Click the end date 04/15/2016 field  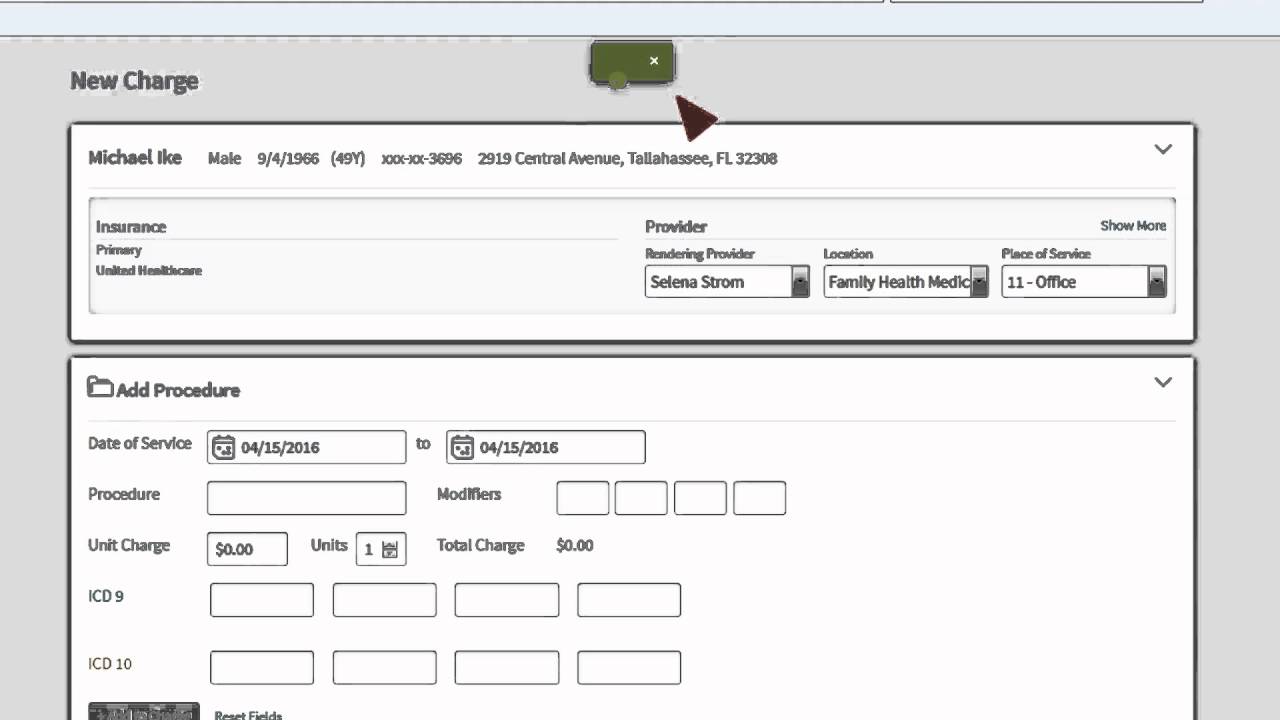[x=546, y=447]
